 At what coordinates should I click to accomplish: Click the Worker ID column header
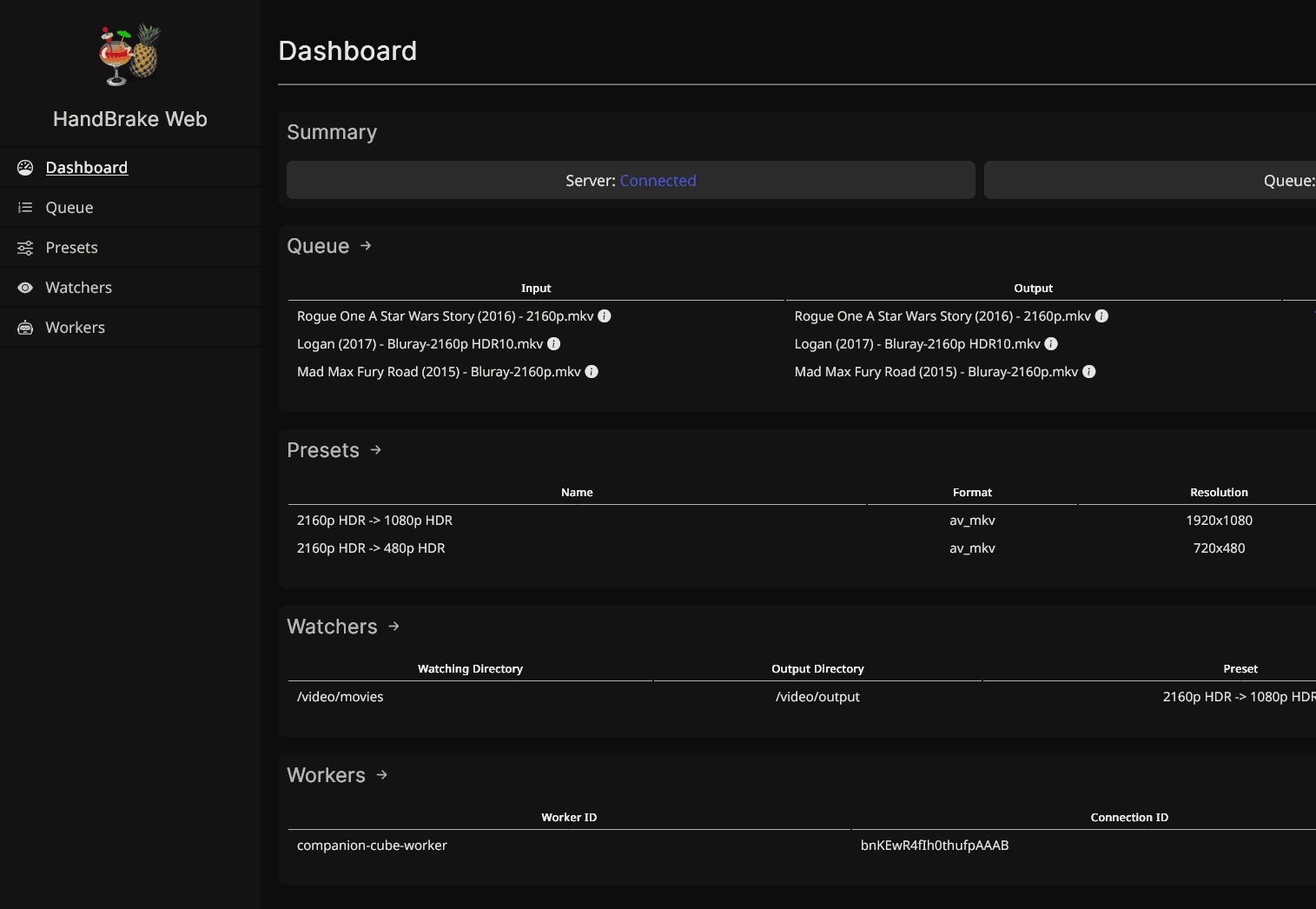click(569, 818)
